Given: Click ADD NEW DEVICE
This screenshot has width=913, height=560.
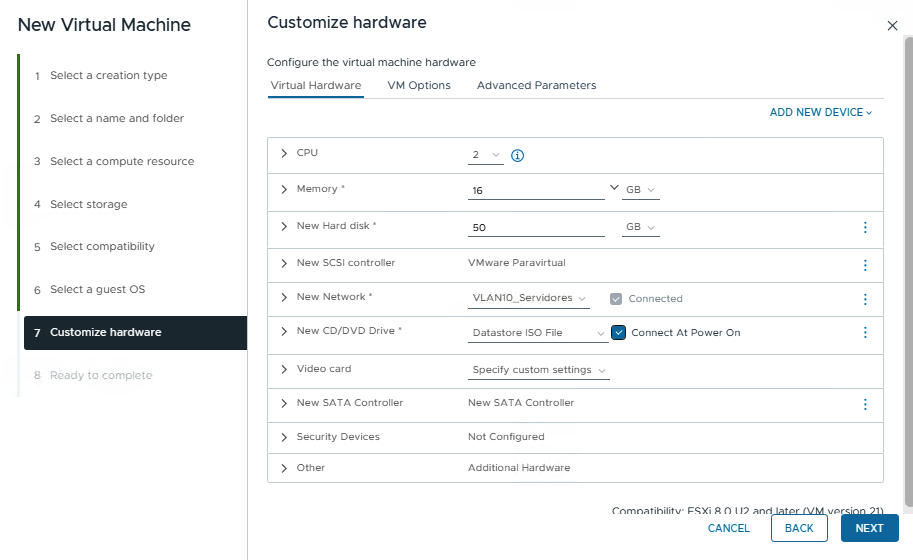Looking at the screenshot, I should tap(820, 113).
